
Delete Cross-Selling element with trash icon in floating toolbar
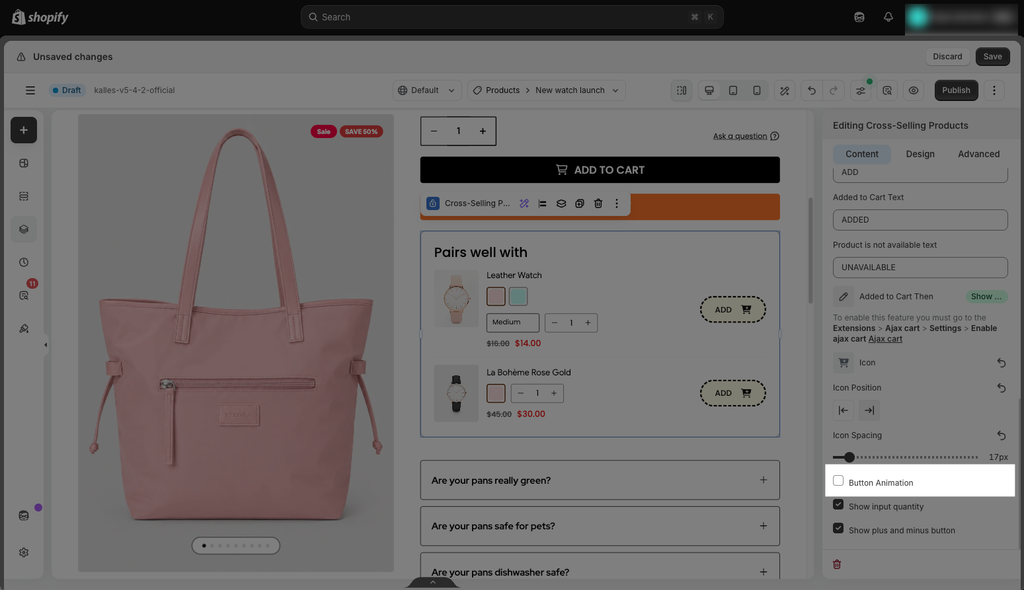(x=598, y=204)
